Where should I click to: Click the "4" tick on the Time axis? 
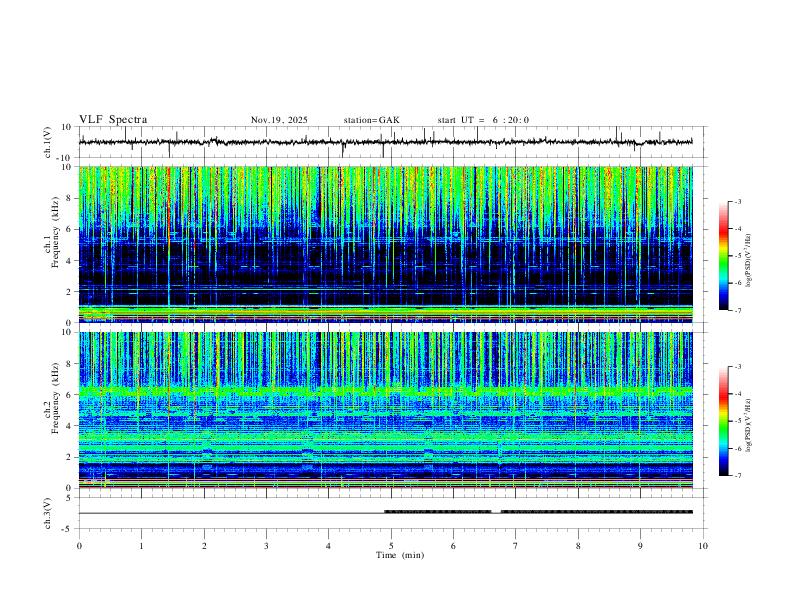328,546
